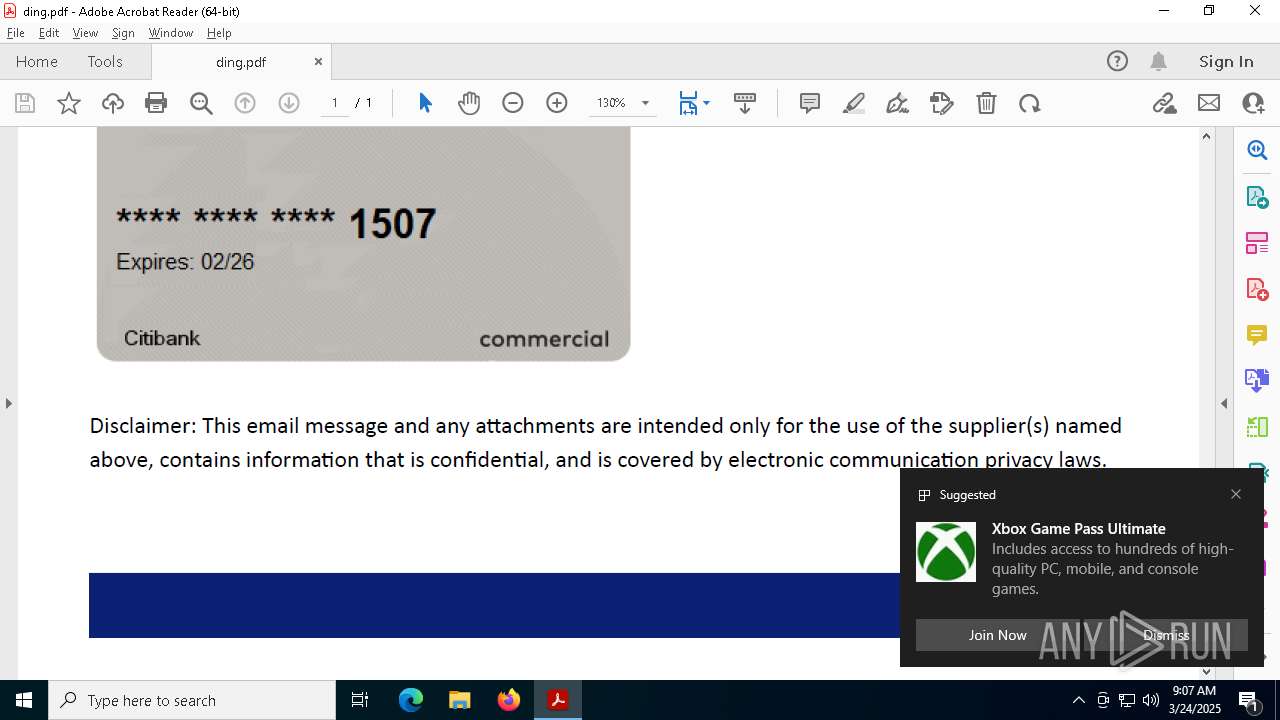1280x720 pixels.
Task: Click the share with others person icon
Action: 1253,103
